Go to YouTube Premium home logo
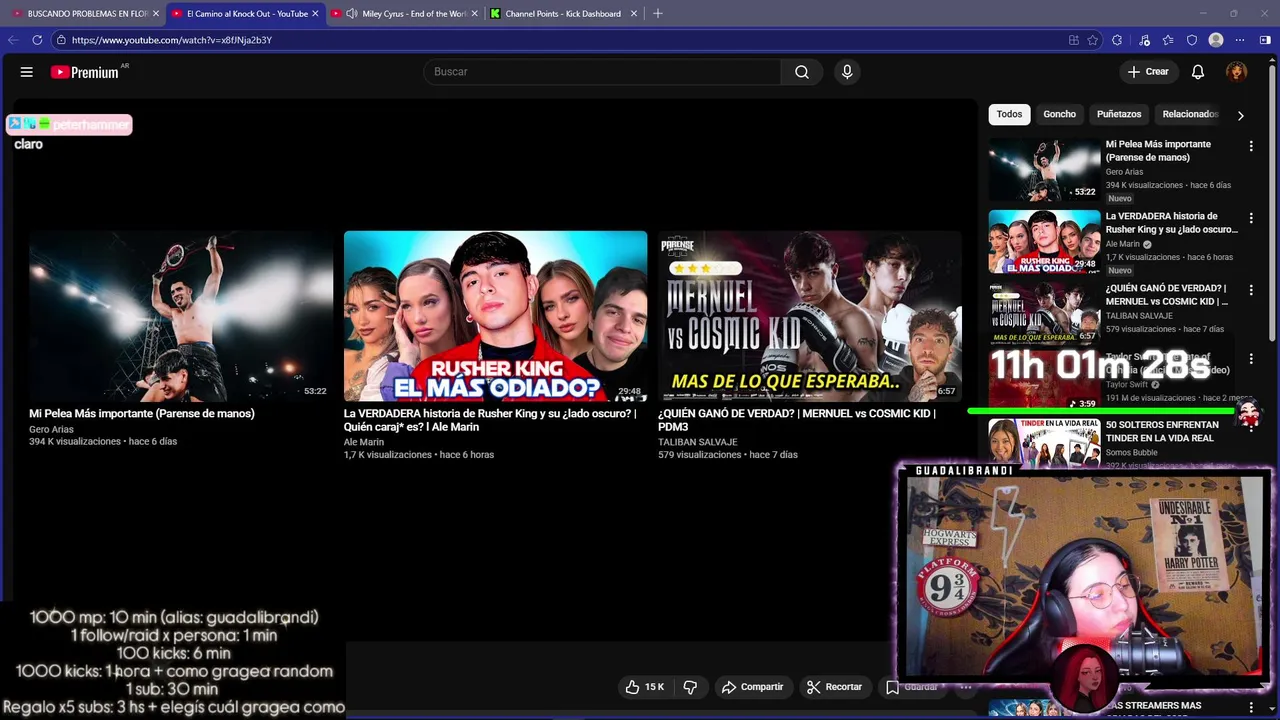 pyautogui.click(x=85, y=72)
